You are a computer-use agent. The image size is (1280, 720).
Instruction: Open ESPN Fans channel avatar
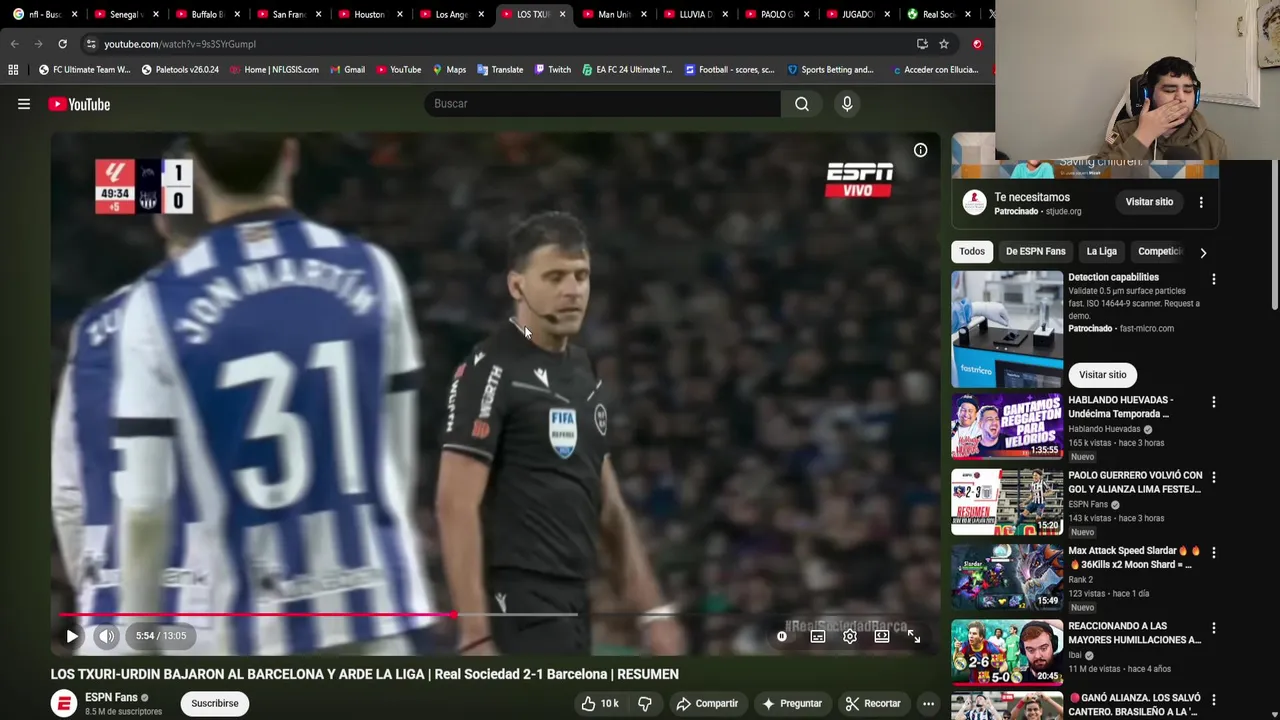[64, 704]
